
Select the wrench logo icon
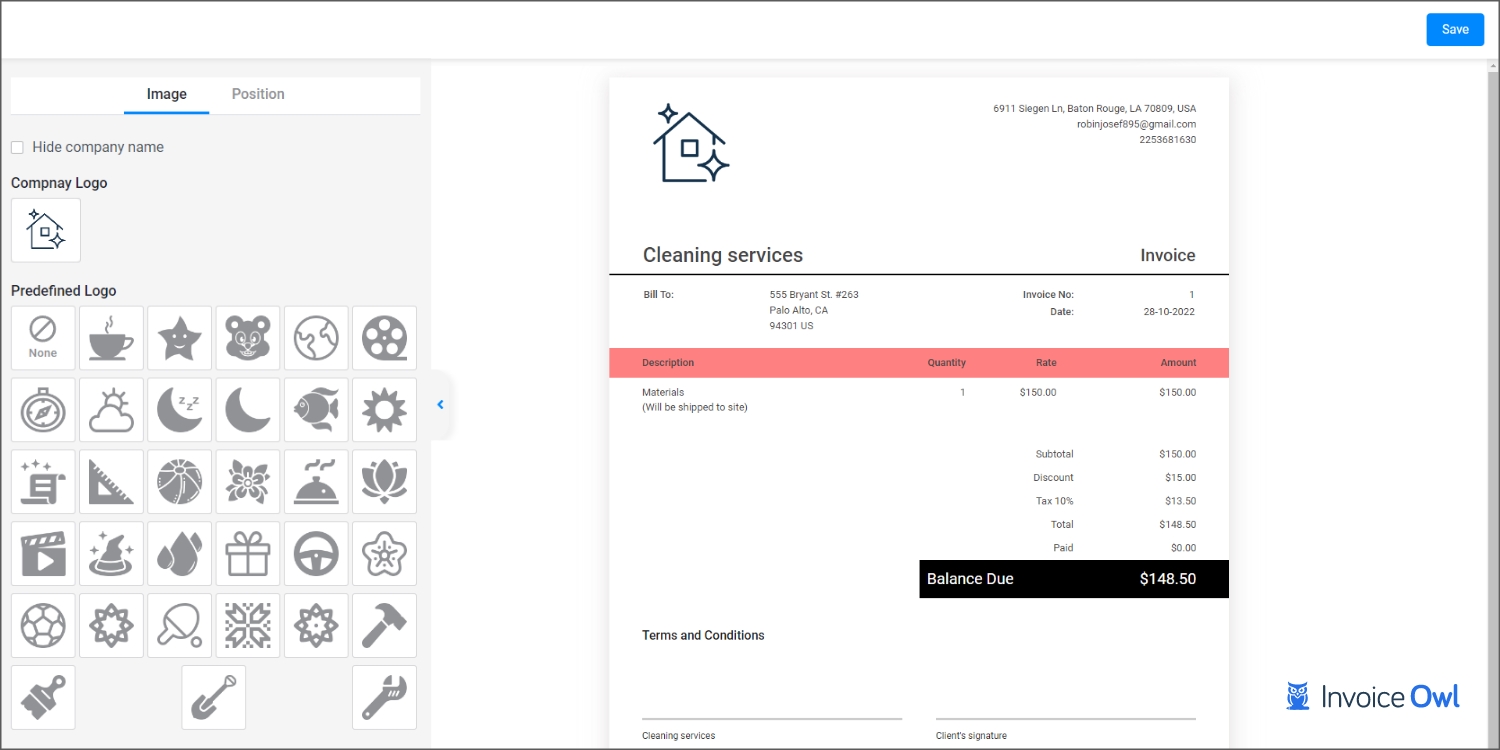click(384, 697)
